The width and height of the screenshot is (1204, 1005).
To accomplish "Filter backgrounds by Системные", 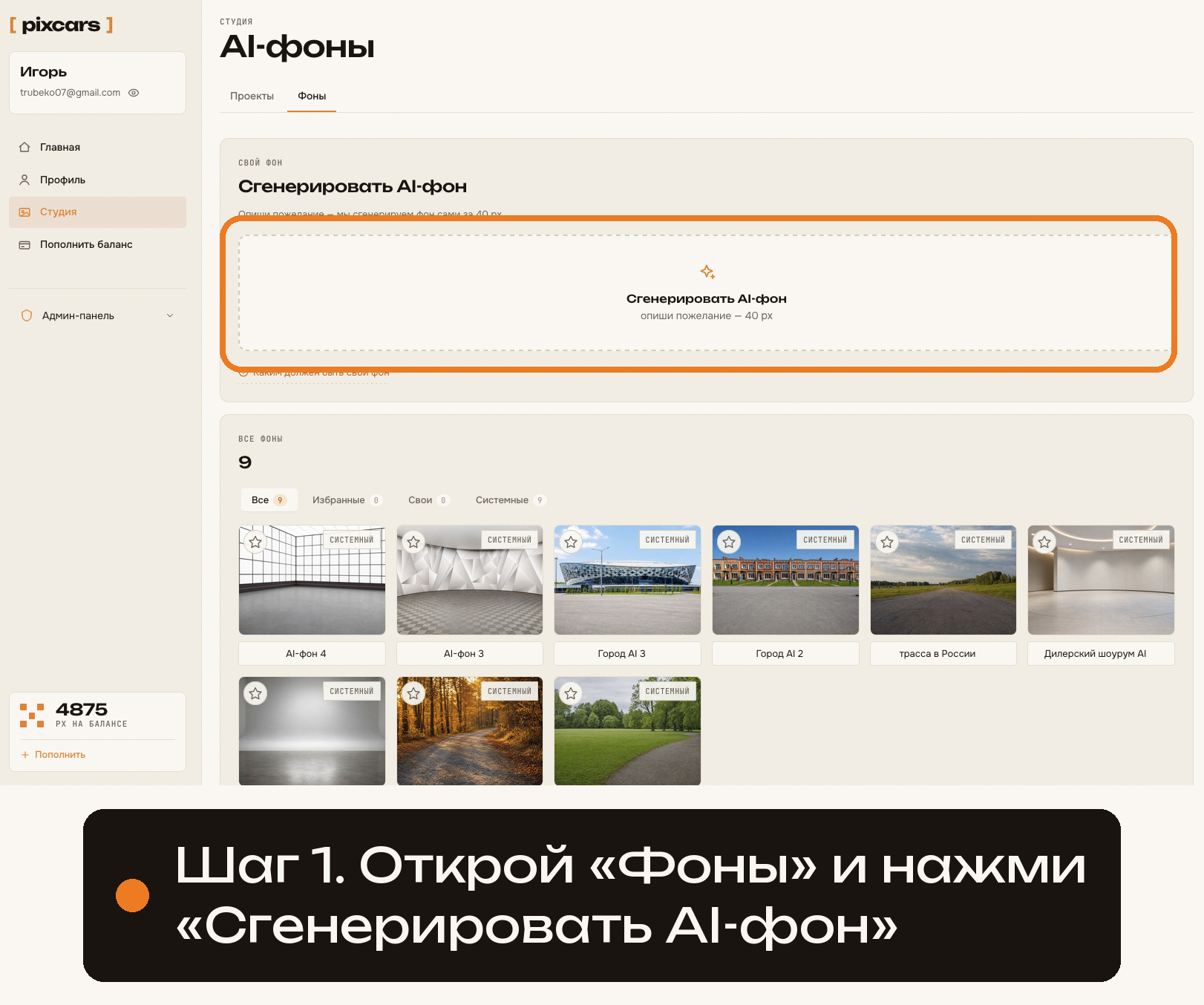I will click(x=511, y=500).
